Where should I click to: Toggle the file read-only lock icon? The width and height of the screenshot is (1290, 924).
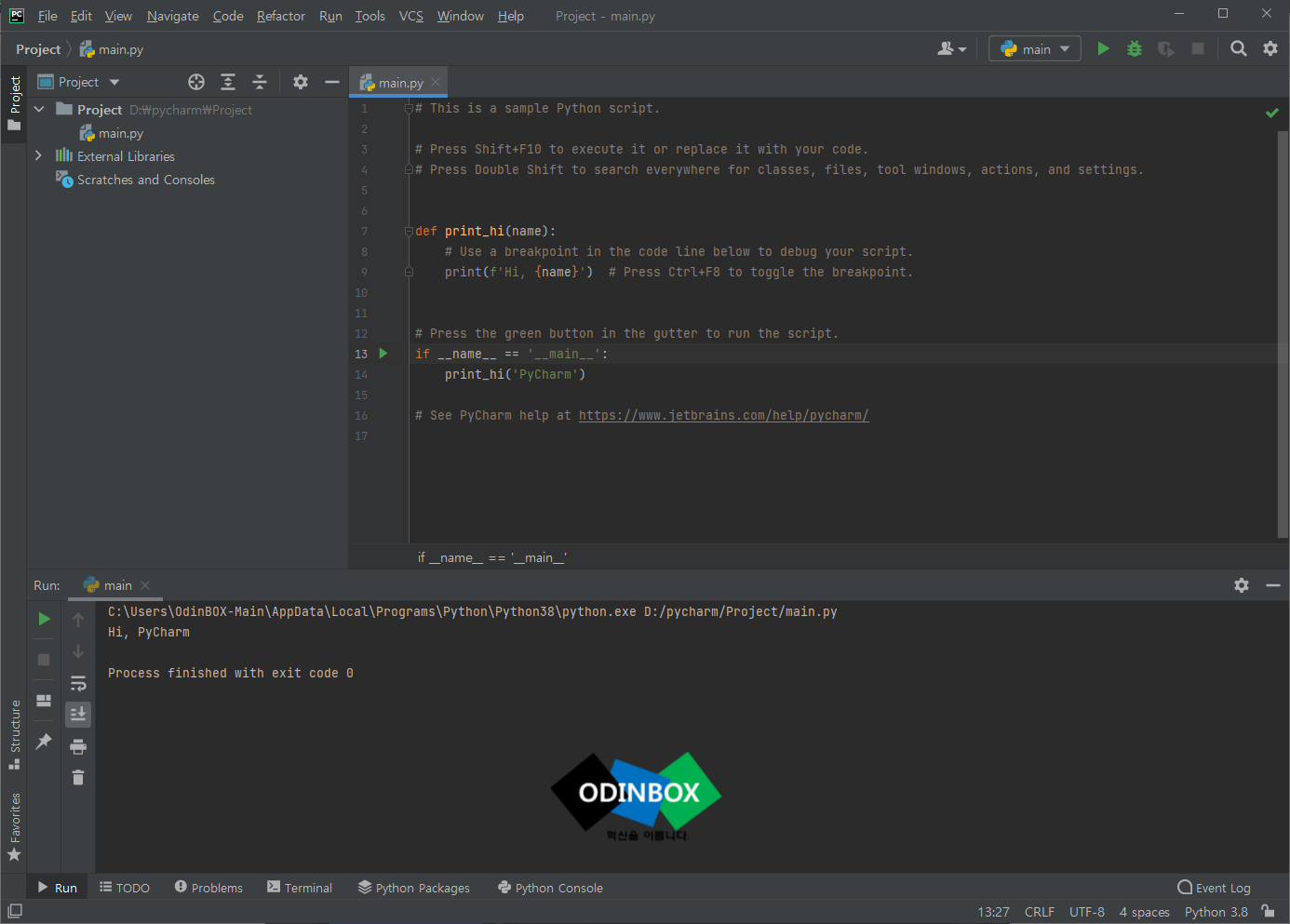pos(1268,911)
